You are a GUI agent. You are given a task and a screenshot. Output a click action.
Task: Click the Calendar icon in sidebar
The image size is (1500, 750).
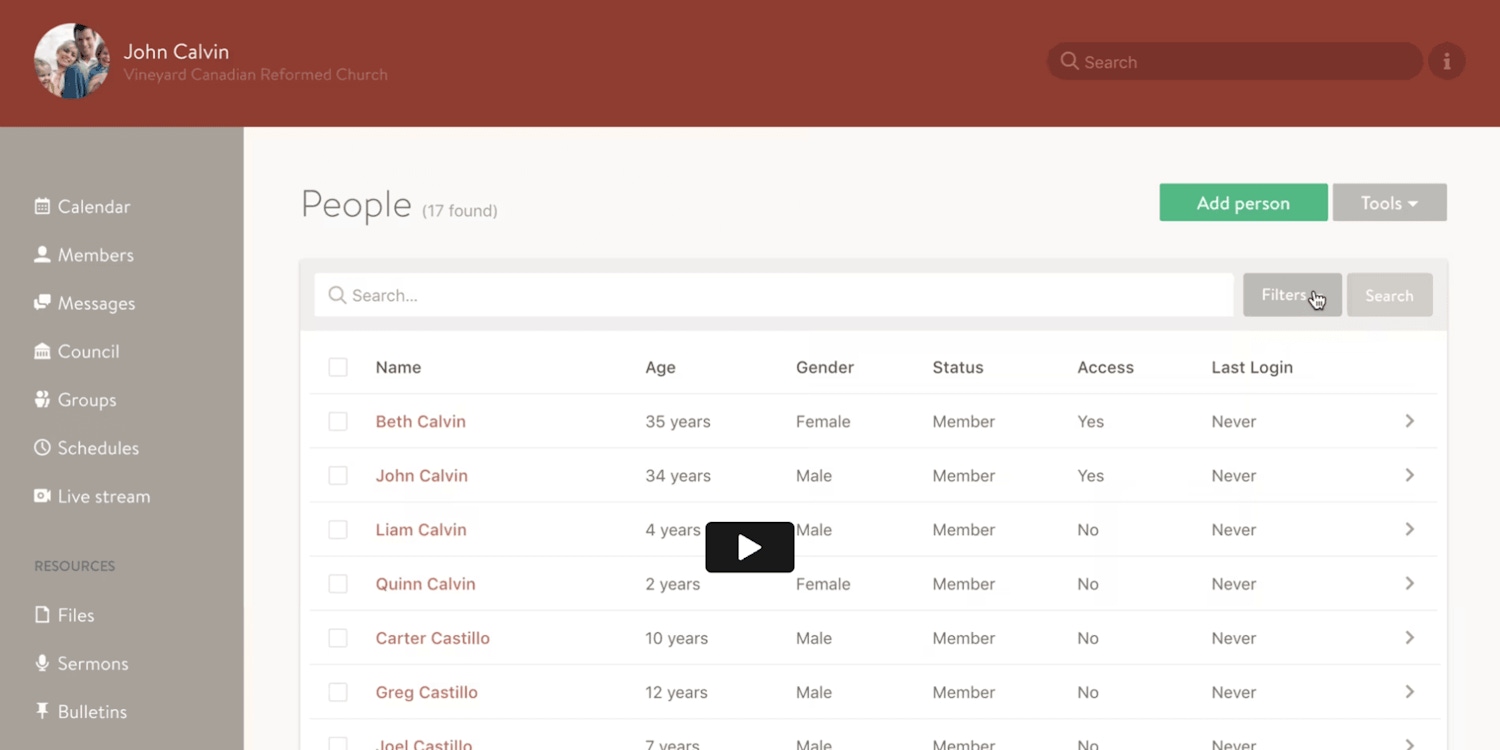pyautogui.click(x=42, y=207)
